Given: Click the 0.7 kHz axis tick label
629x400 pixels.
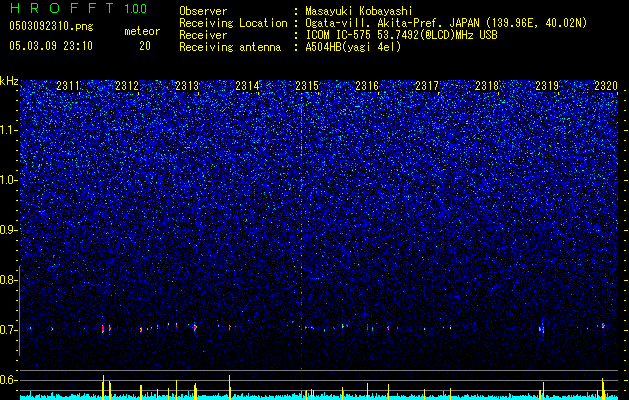Looking at the screenshot, I should click(x=8, y=330).
